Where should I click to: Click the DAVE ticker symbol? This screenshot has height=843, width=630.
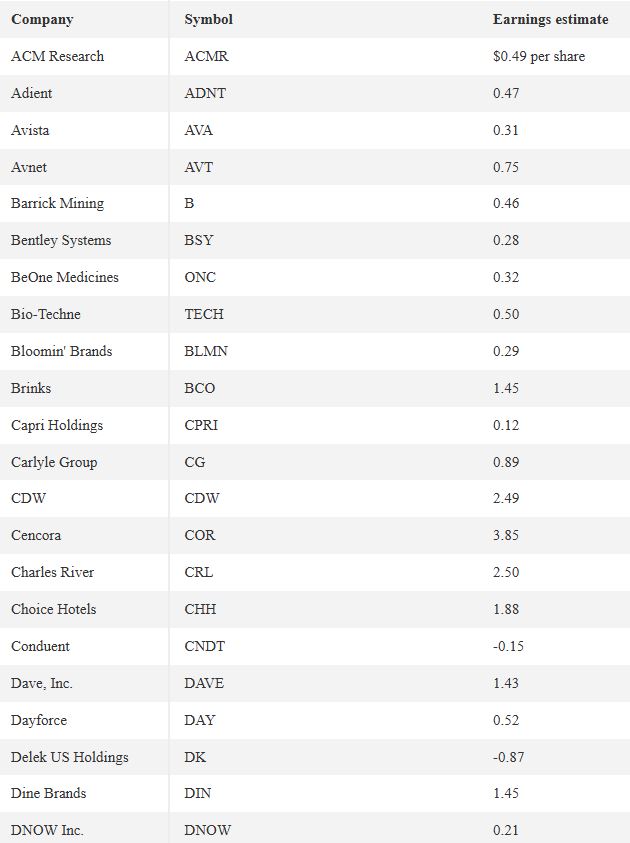[204, 683]
